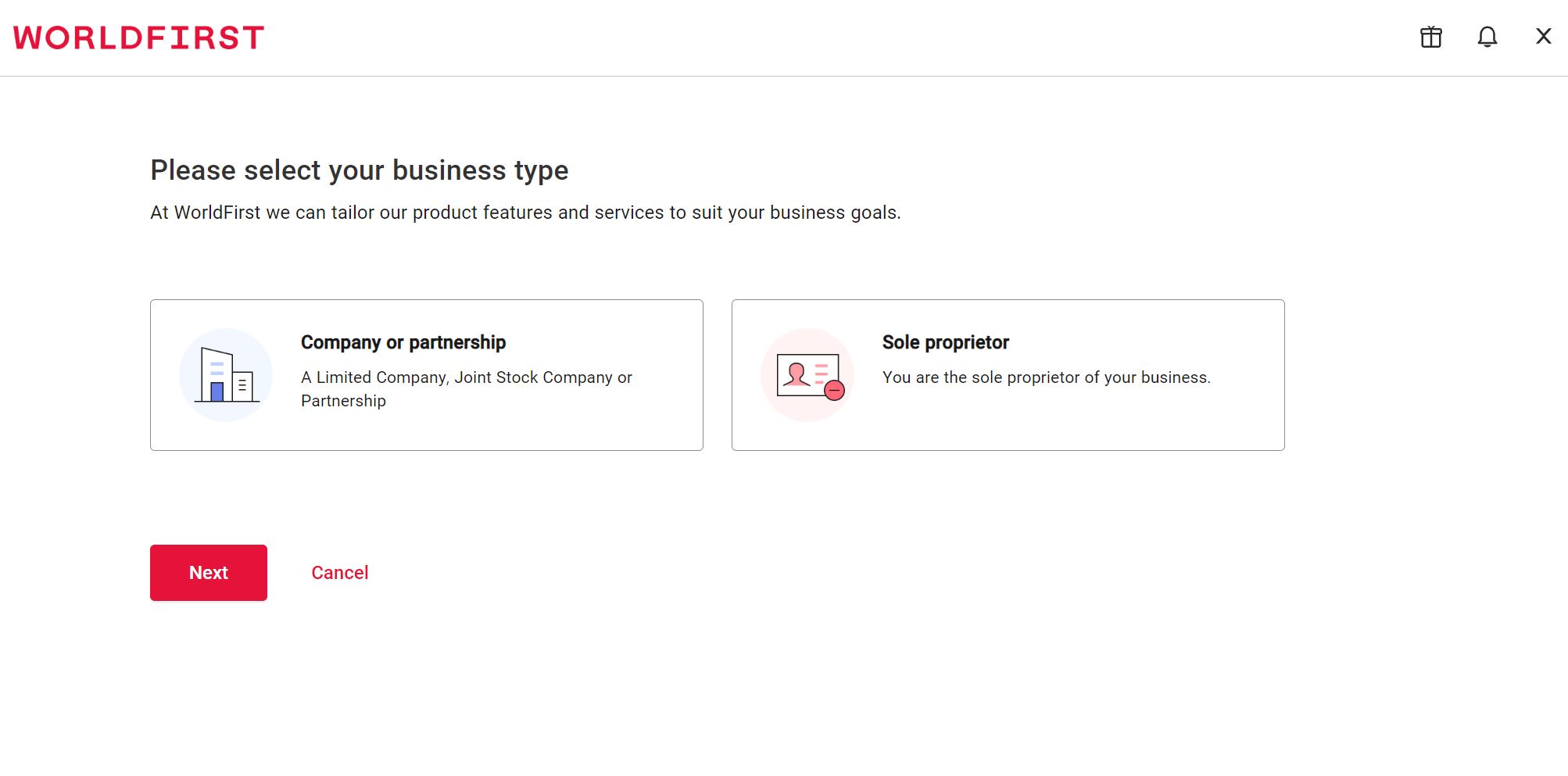The height and width of the screenshot is (776, 1568).
Task: Click the red minus badge on ID card
Action: click(835, 390)
